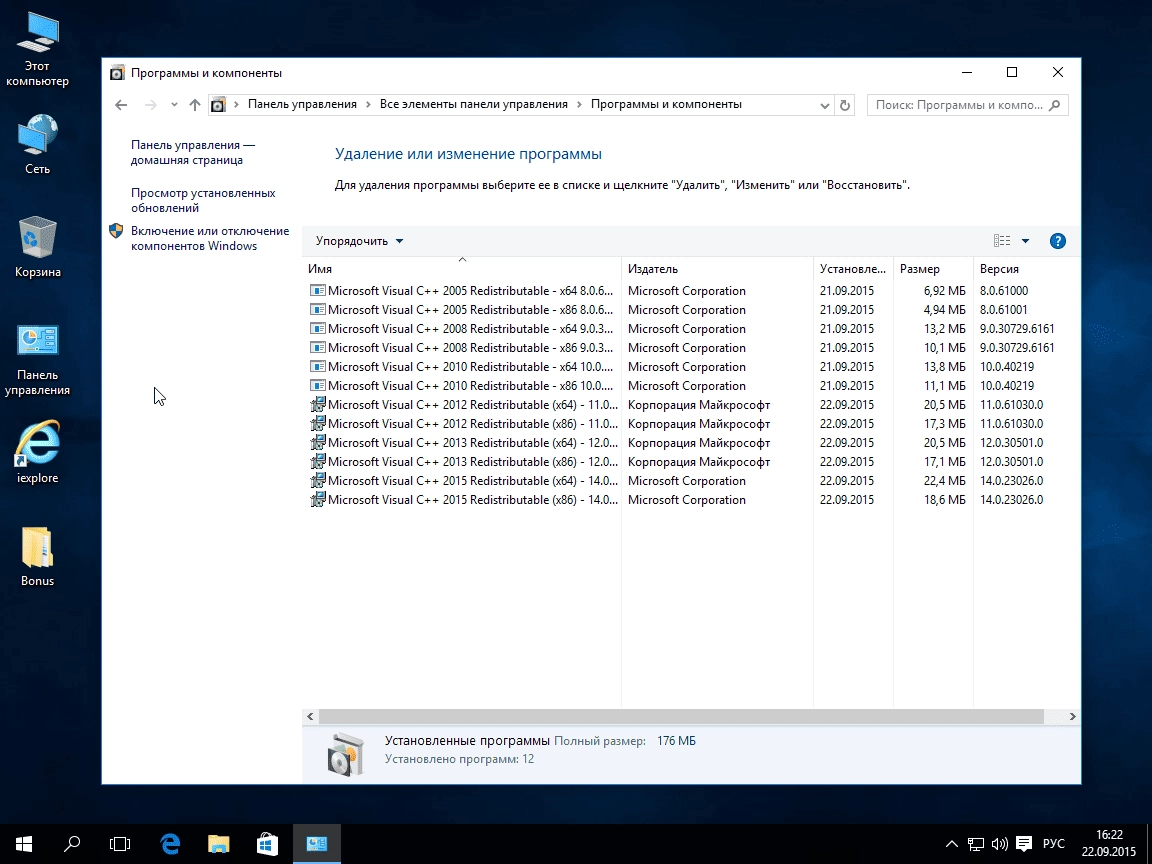Sort by Версия column header
This screenshot has height=864, width=1152.
pos(1026,269)
